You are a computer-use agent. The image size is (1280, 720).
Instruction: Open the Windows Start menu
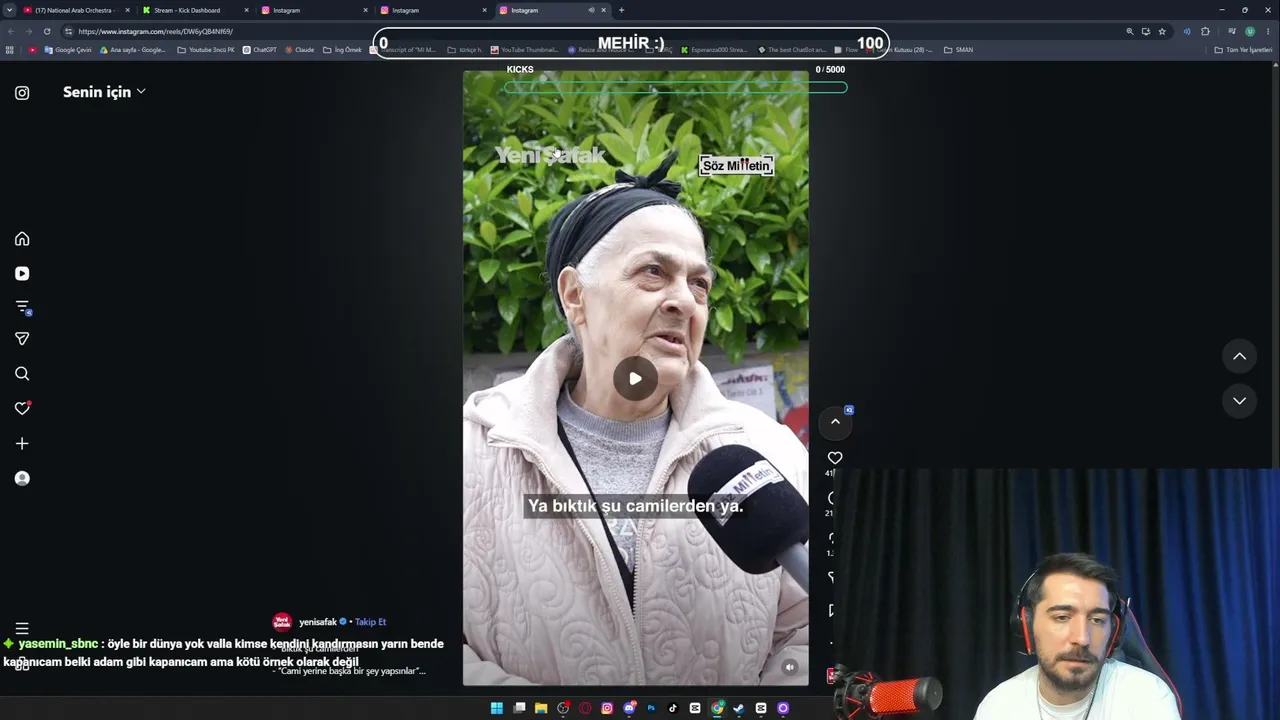(497, 708)
